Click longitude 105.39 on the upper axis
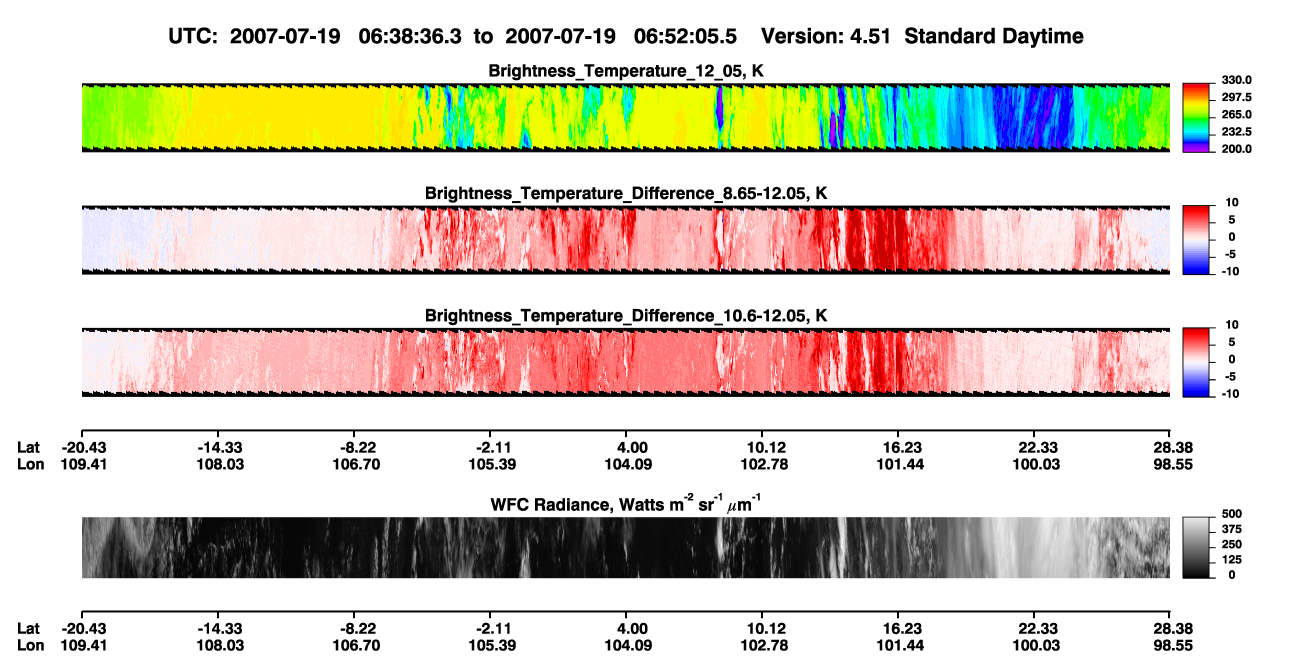Image resolution: width=1300 pixels, height=667 pixels. tap(492, 464)
